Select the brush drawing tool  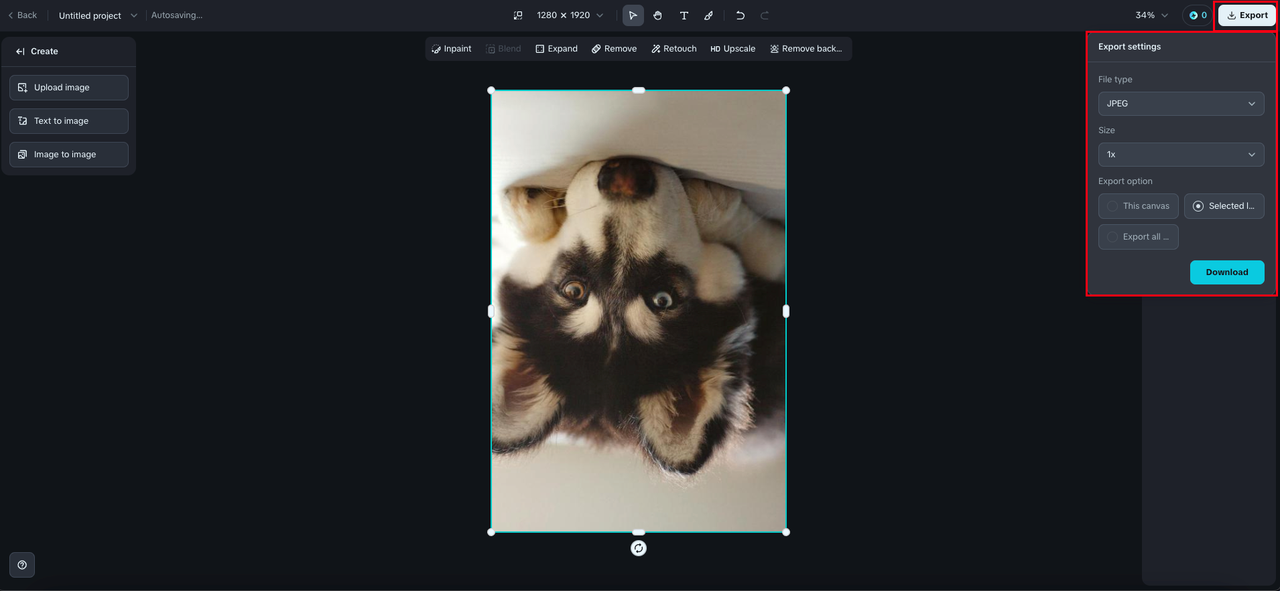pyautogui.click(x=709, y=15)
